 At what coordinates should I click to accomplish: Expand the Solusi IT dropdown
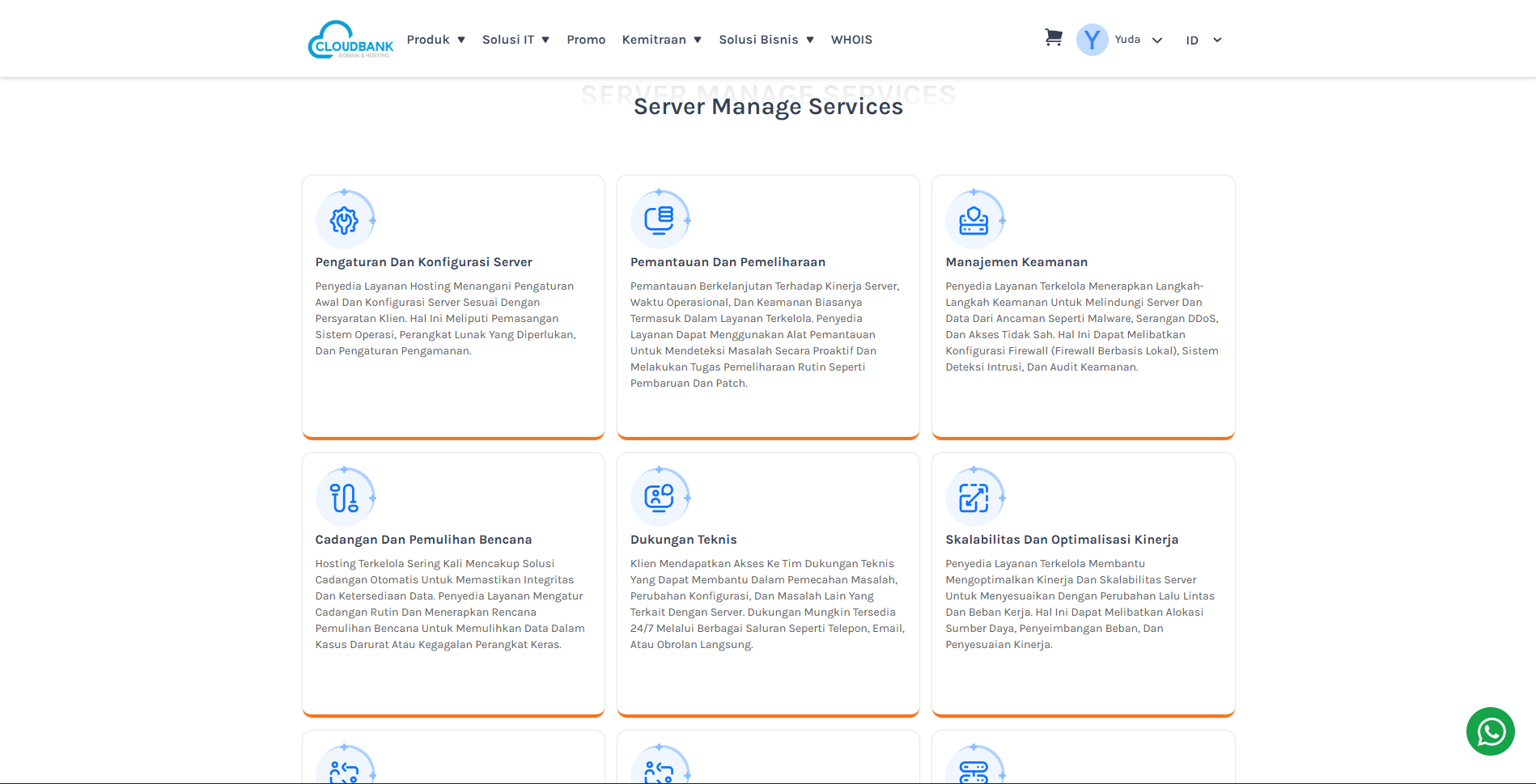click(x=516, y=40)
